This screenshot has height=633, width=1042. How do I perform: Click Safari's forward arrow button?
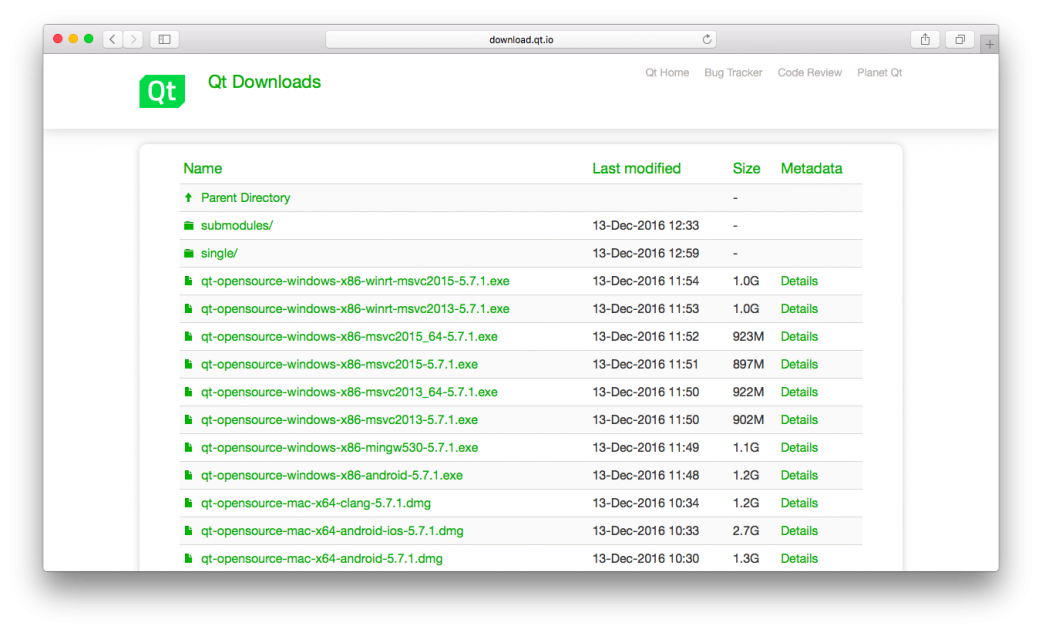(x=133, y=39)
